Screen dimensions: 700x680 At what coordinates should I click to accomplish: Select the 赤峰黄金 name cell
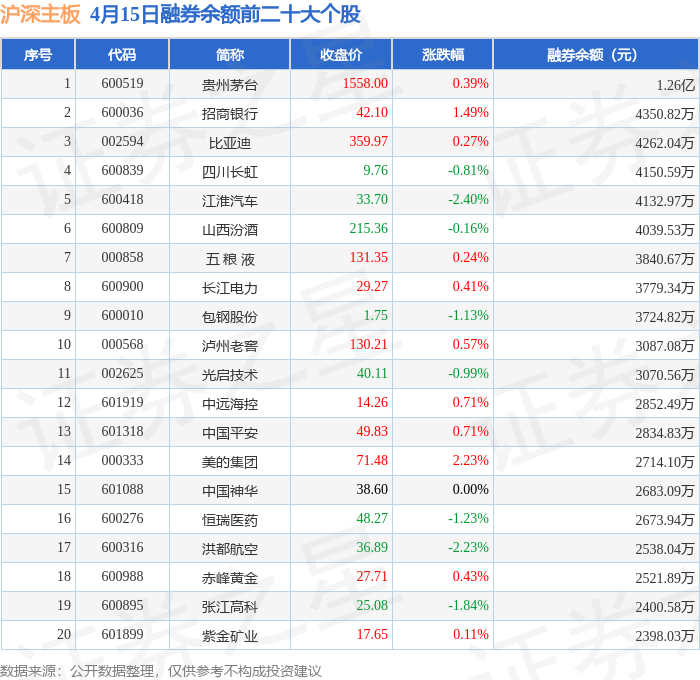[229, 578]
